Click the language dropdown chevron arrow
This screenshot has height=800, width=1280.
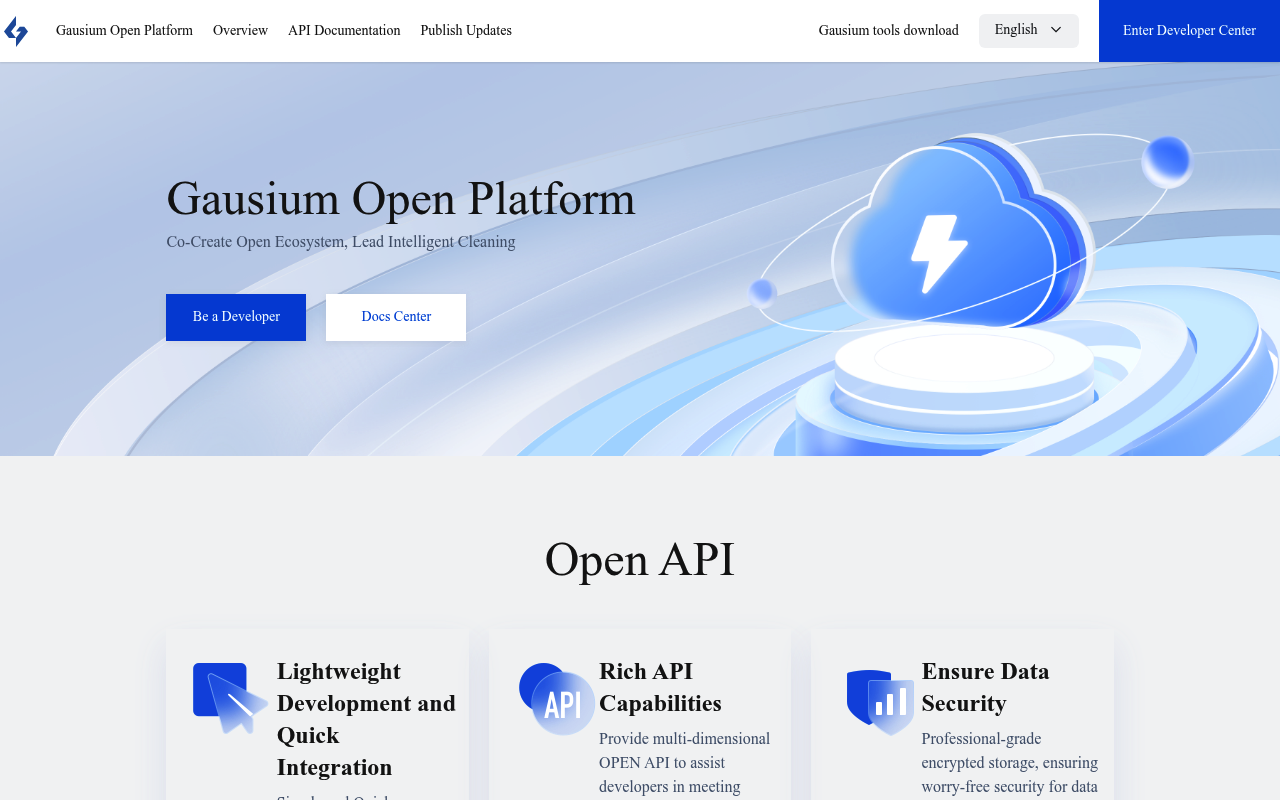[x=1056, y=30]
